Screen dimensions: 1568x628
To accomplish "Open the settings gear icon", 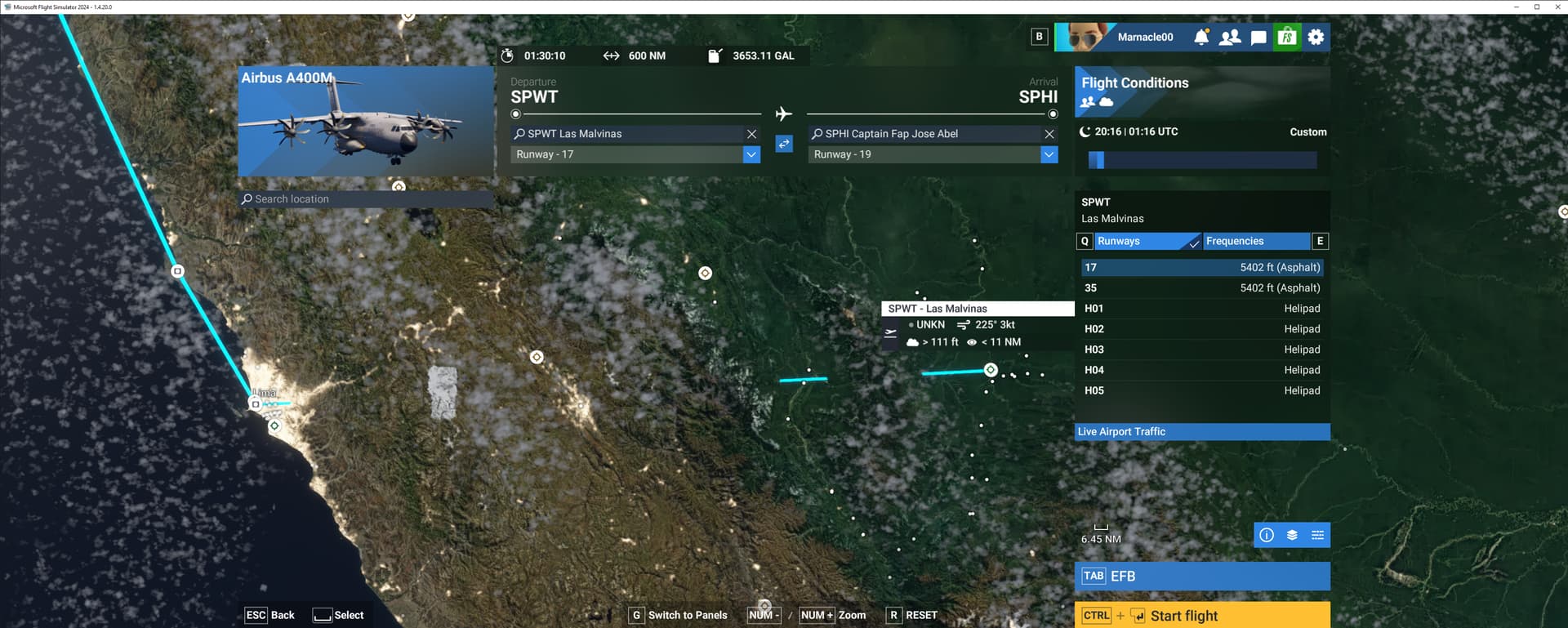I will tap(1316, 37).
